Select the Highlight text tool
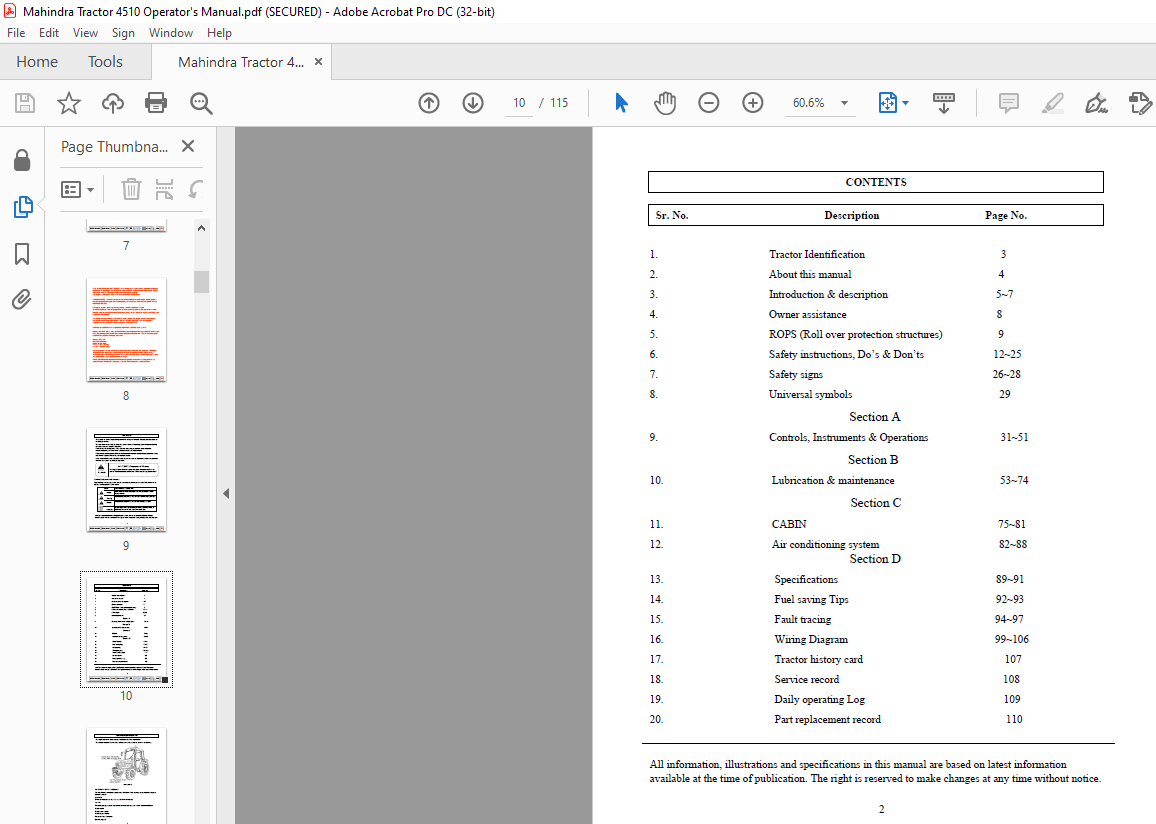This screenshot has width=1156, height=824. [1053, 103]
